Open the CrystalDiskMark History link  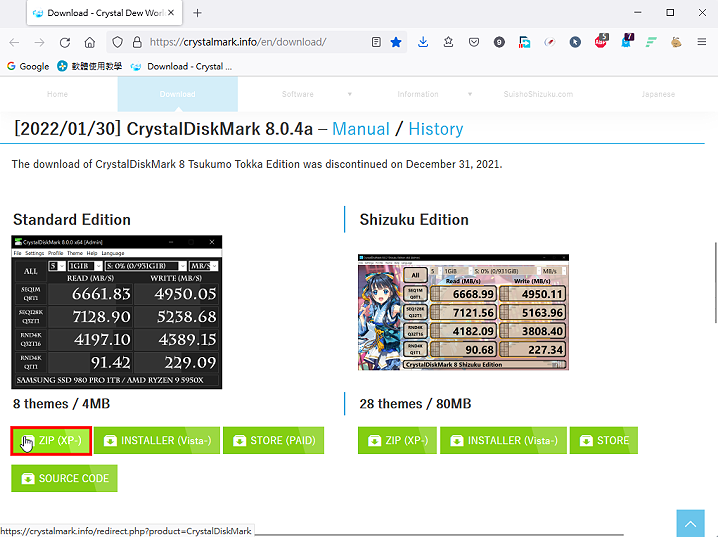[x=436, y=129]
